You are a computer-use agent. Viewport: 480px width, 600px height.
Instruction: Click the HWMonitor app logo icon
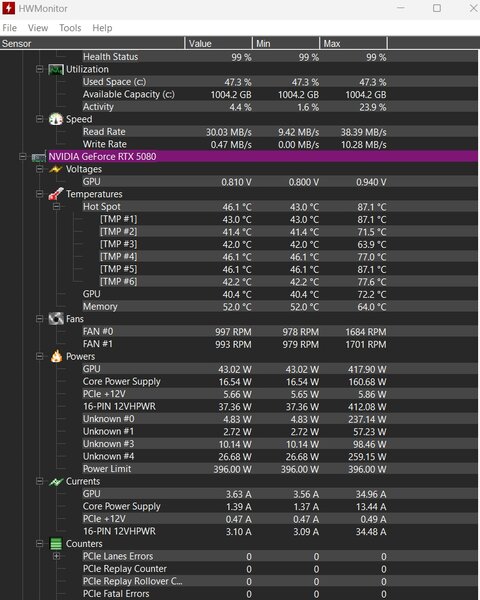[8, 8]
